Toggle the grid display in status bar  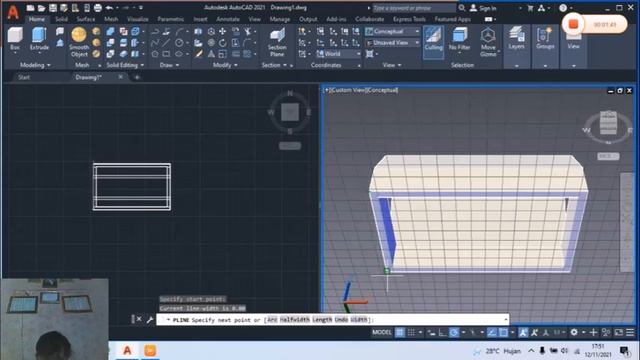pyautogui.click(x=400, y=333)
